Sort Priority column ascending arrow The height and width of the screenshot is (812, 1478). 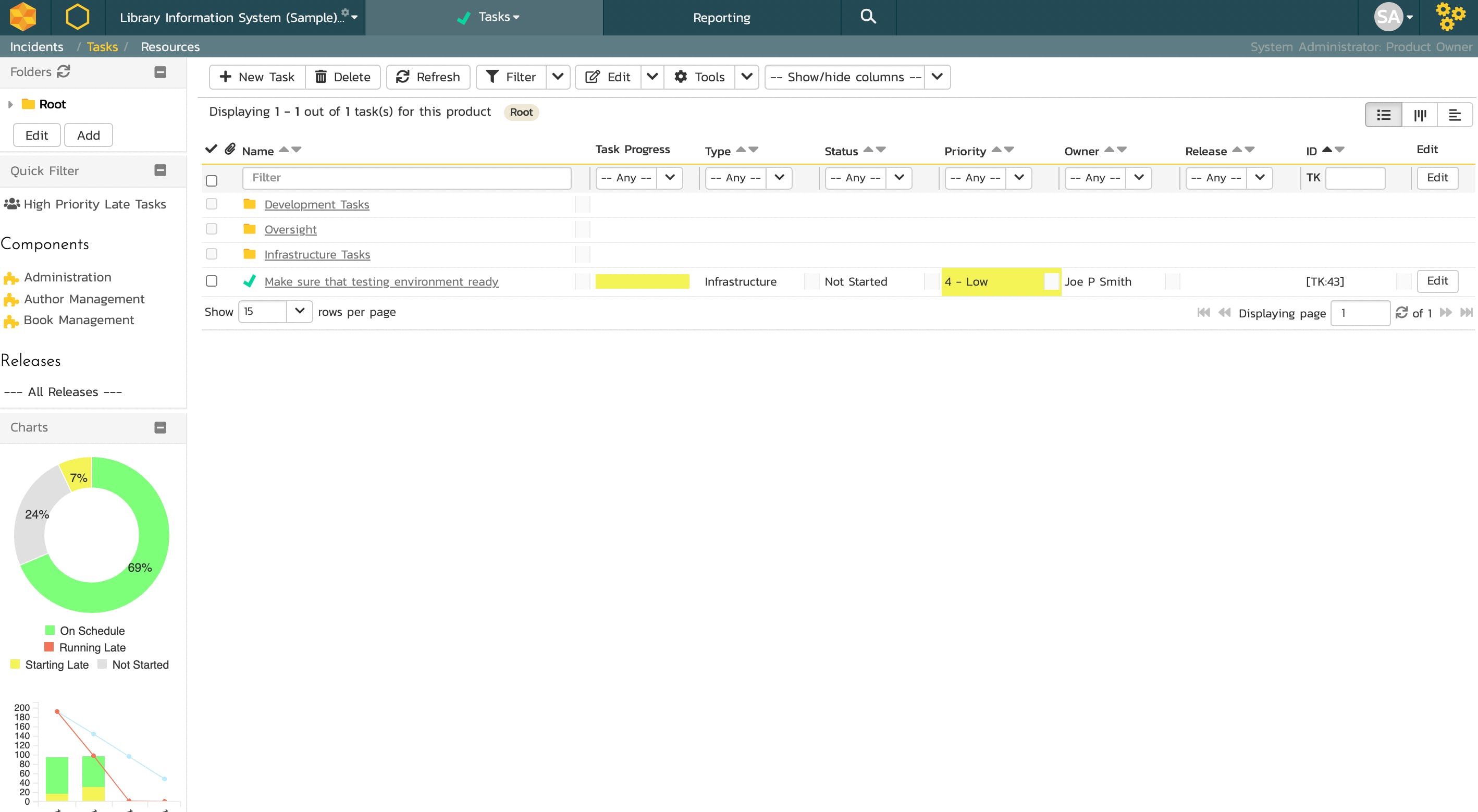pos(996,149)
